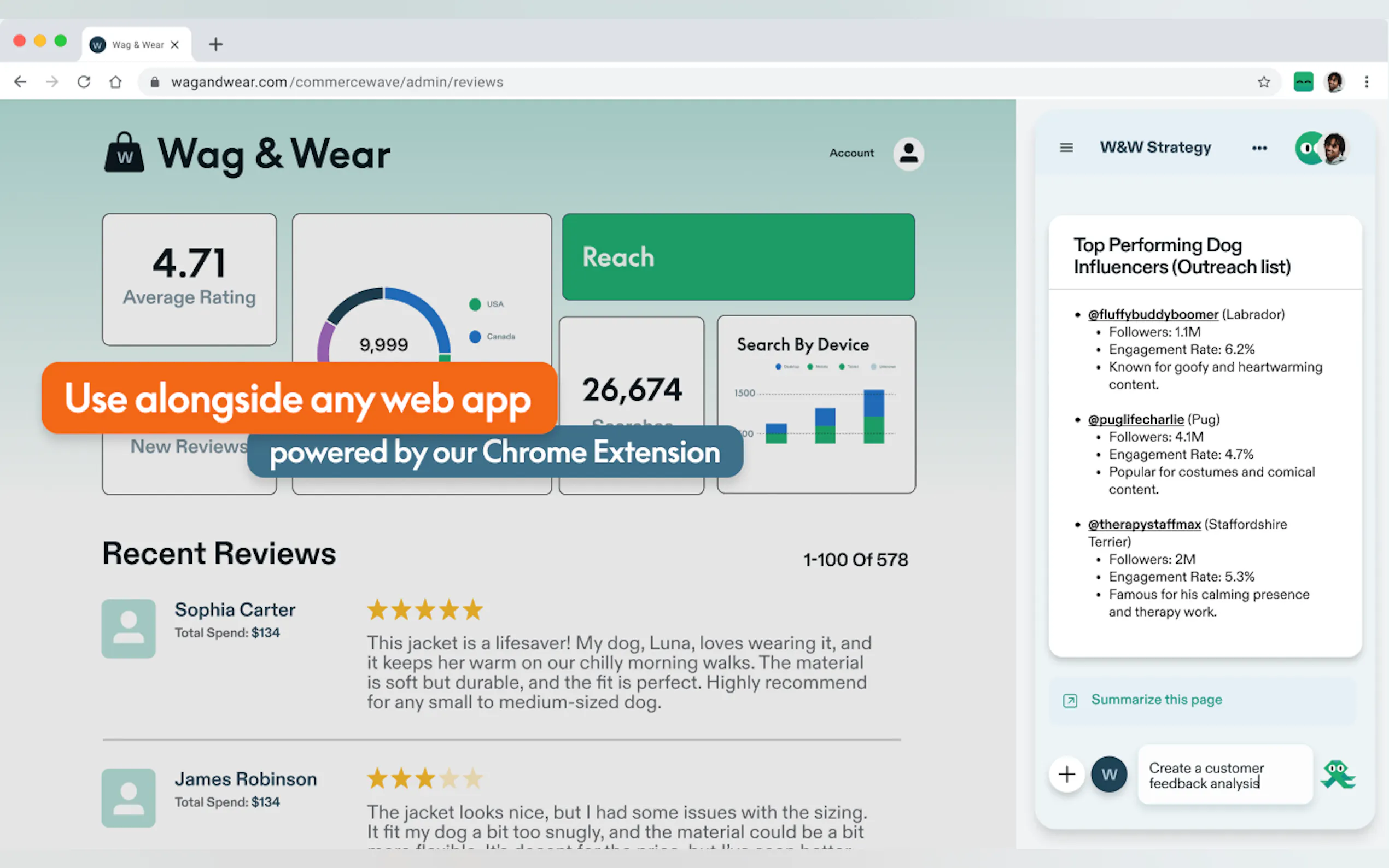
Task: Reload the page with refresh icon
Action: pyautogui.click(x=84, y=82)
